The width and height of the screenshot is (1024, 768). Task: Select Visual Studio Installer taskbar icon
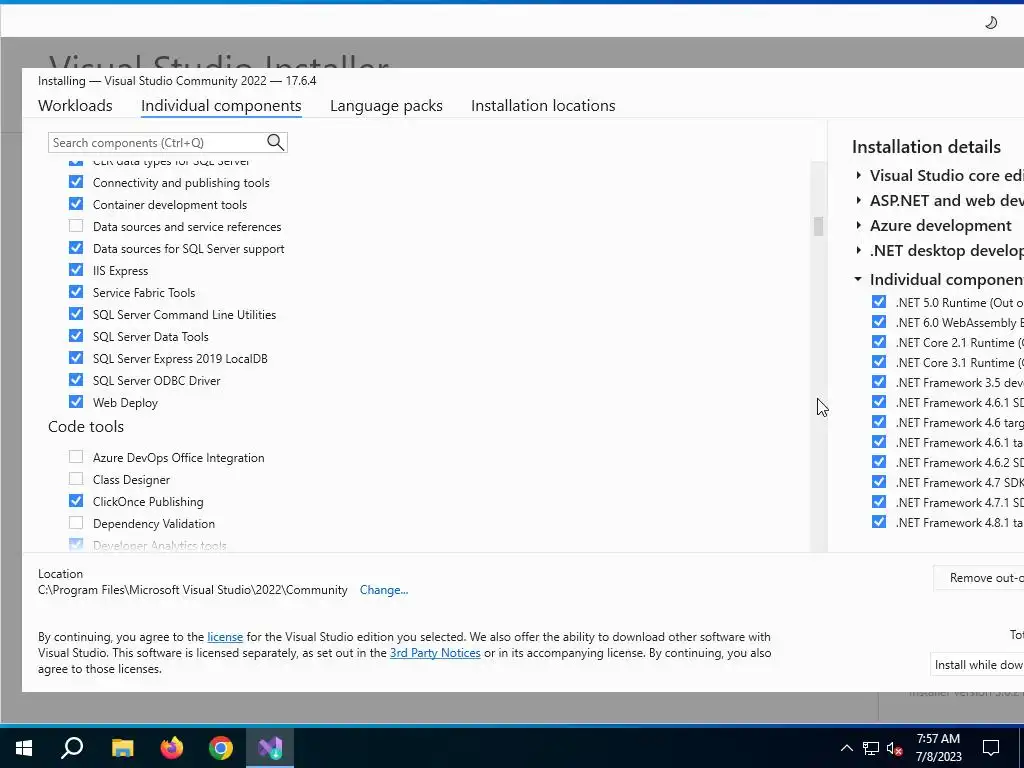(x=270, y=747)
